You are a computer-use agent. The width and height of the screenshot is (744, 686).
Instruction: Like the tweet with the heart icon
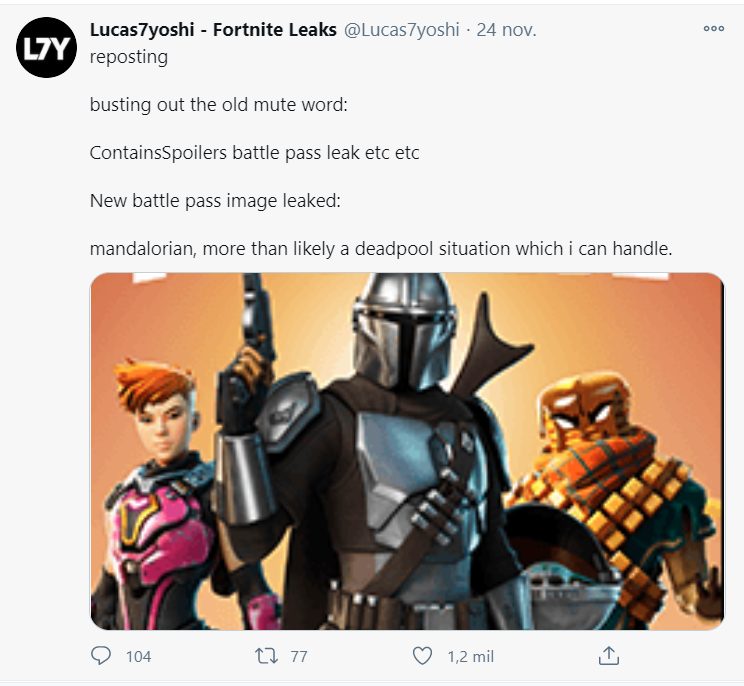pyautogui.click(x=422, y=656)
